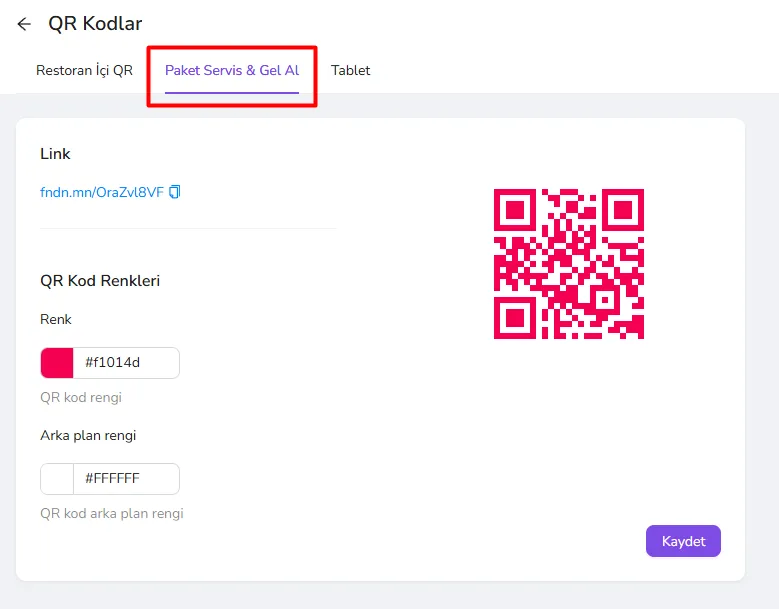
Task: Click the pink QR code preview image
Action: point(569,264)
